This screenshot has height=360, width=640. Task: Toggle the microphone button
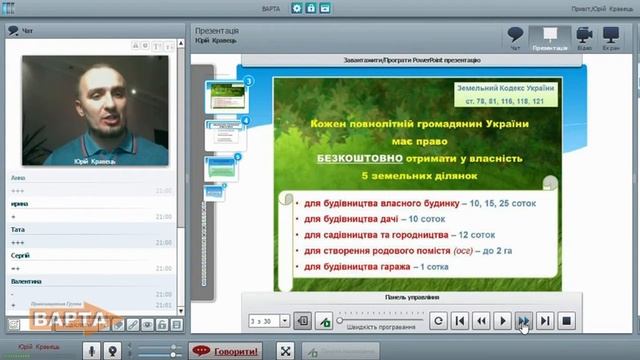coord(92,351)
